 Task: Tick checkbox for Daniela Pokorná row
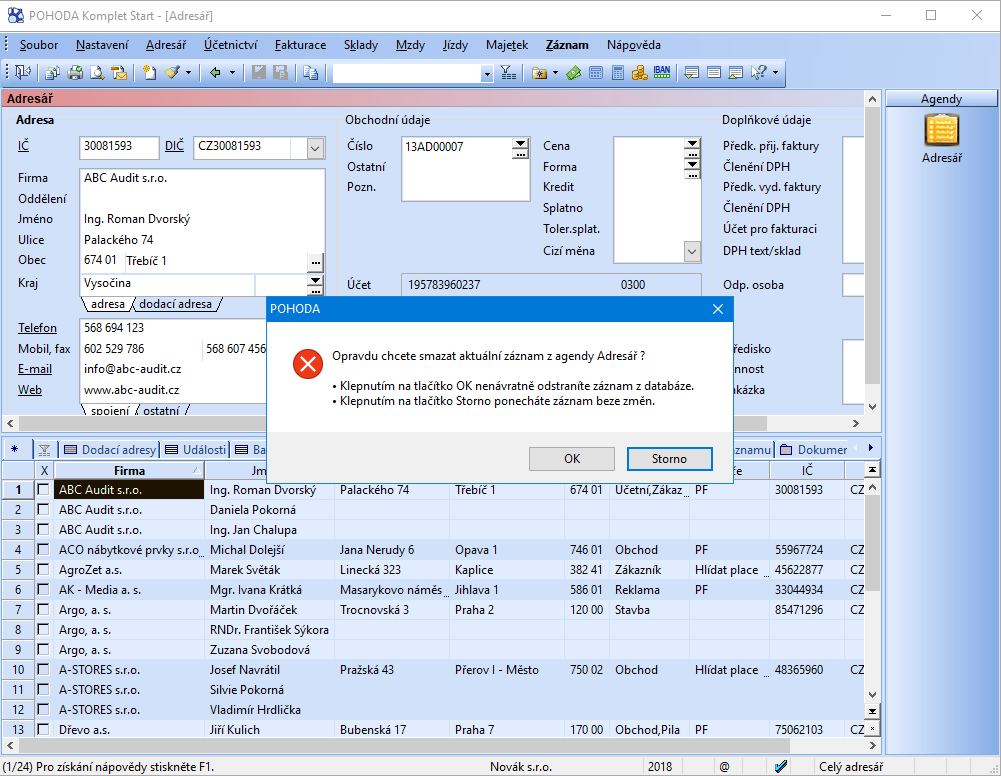point(43,509)
